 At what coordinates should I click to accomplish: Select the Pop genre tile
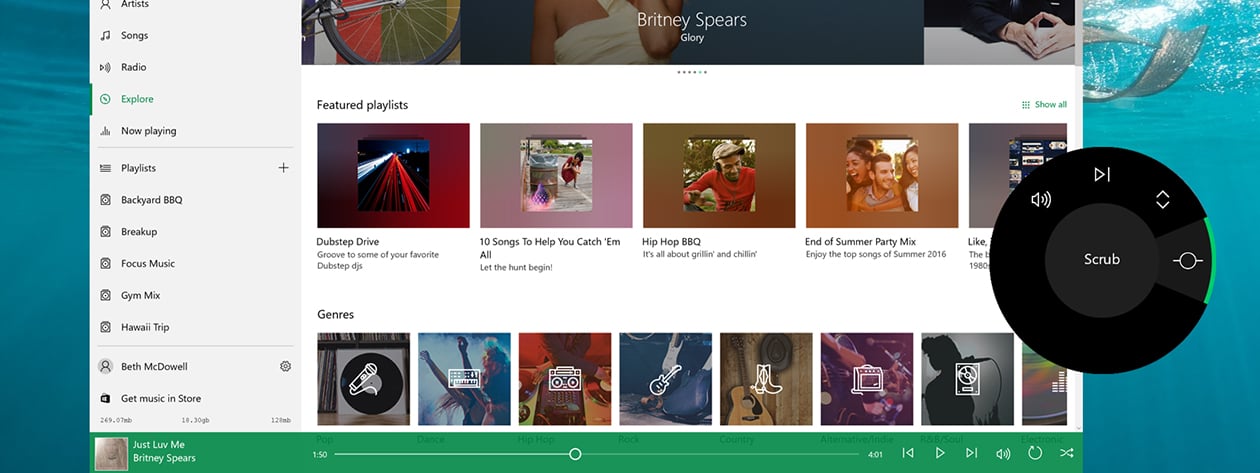coord(363,379)
